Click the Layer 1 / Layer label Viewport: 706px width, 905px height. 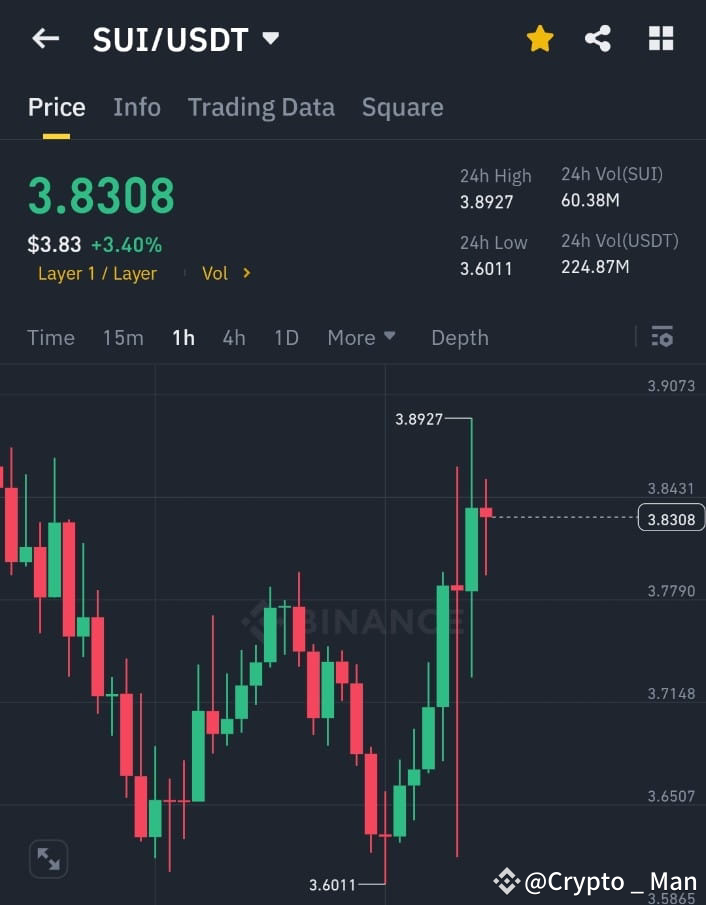[97, 273]
